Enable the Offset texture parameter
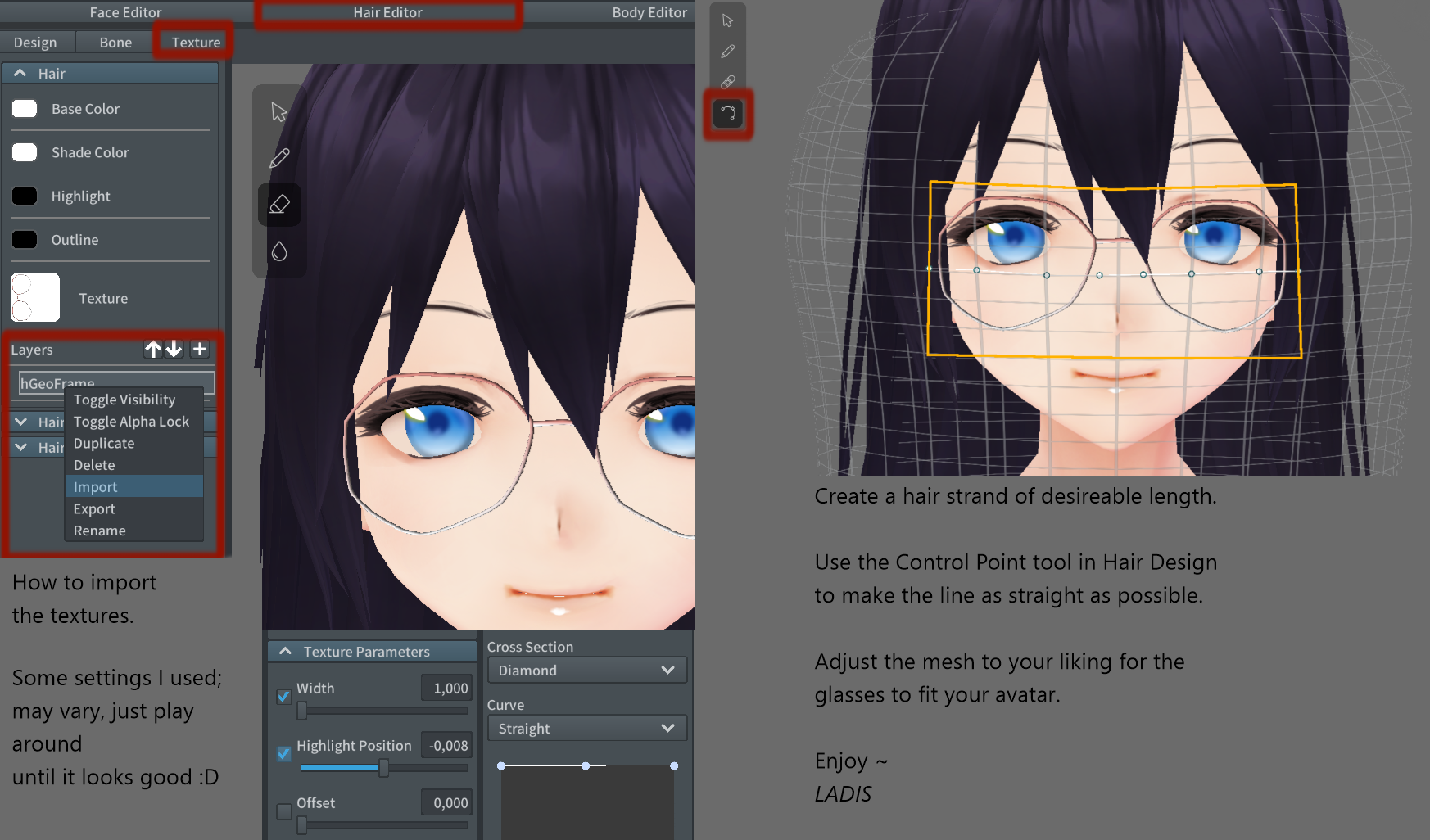Screen dimensions: 1430x840 pos(283,811)
